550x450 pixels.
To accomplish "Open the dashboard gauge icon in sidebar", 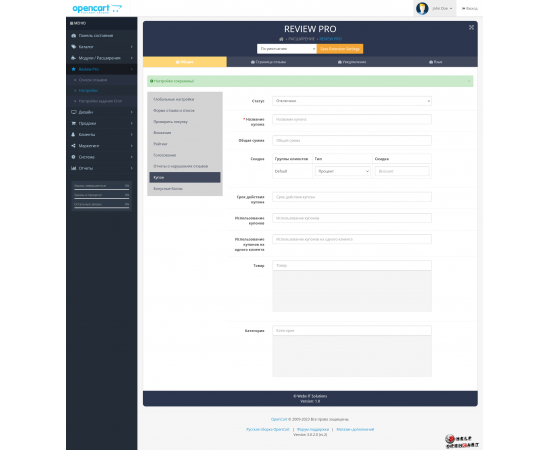I will tap(74, 35).
